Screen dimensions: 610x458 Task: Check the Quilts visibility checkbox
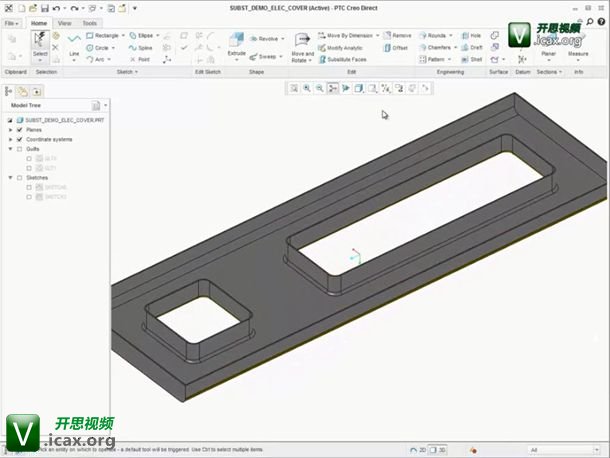(19, 149)
